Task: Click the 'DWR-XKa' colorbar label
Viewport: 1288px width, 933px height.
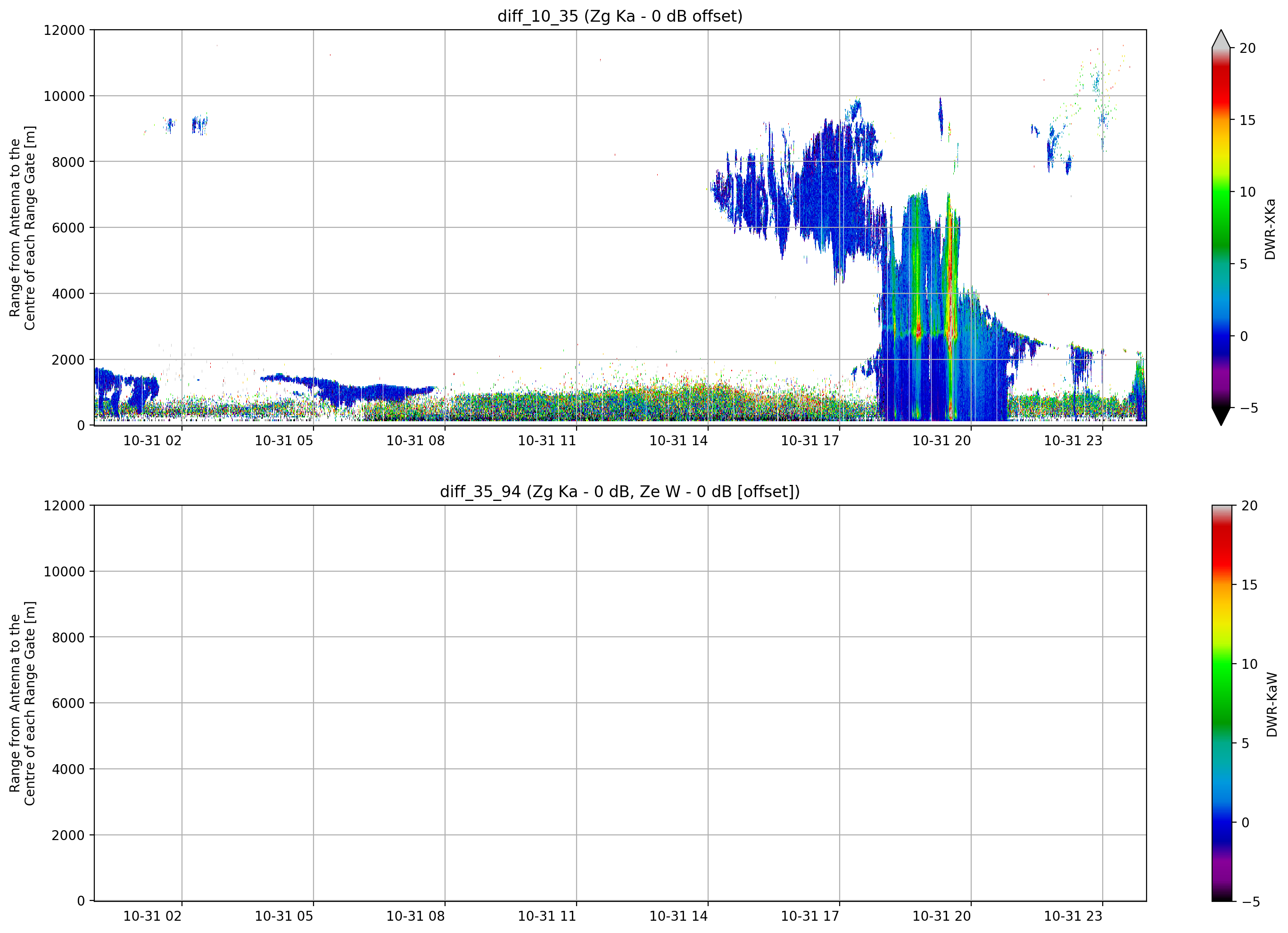Action: tap(1270, 228)
